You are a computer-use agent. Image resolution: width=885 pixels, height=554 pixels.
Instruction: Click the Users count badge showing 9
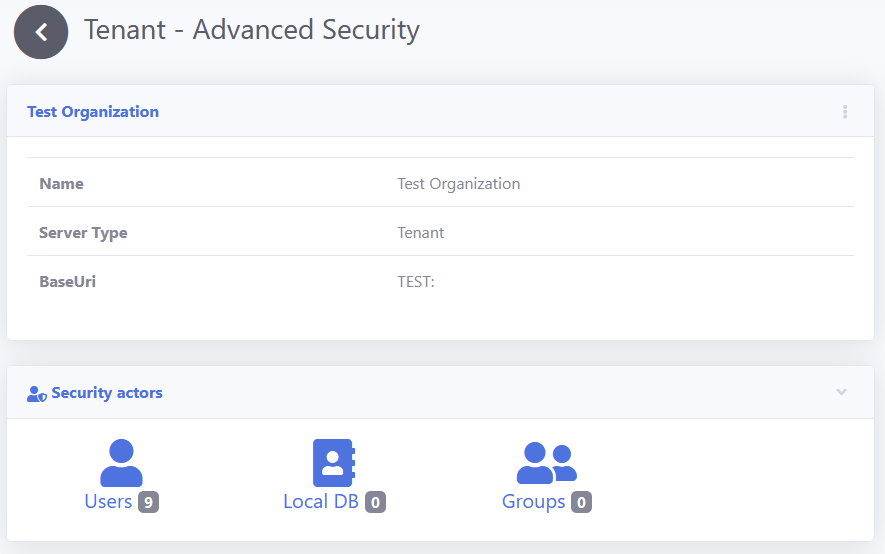click(148, 503)
